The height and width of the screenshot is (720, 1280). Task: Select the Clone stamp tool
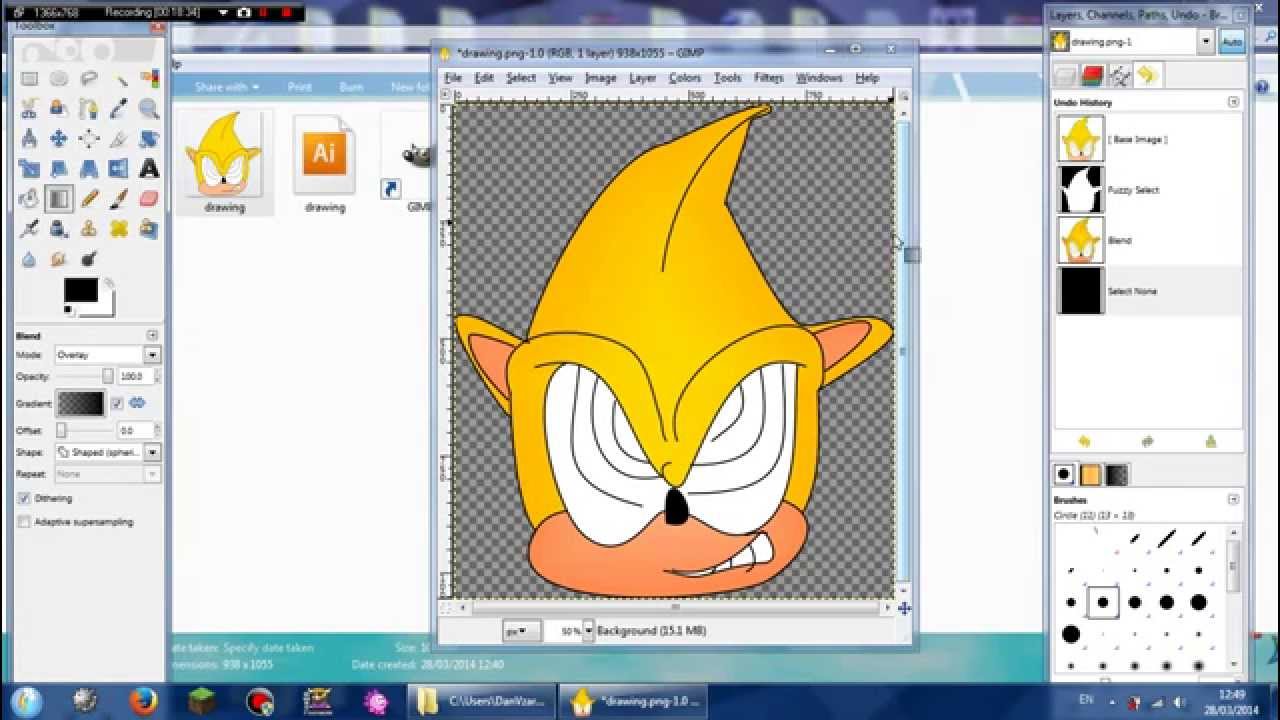pyautogui.click(x=89, y=229)
